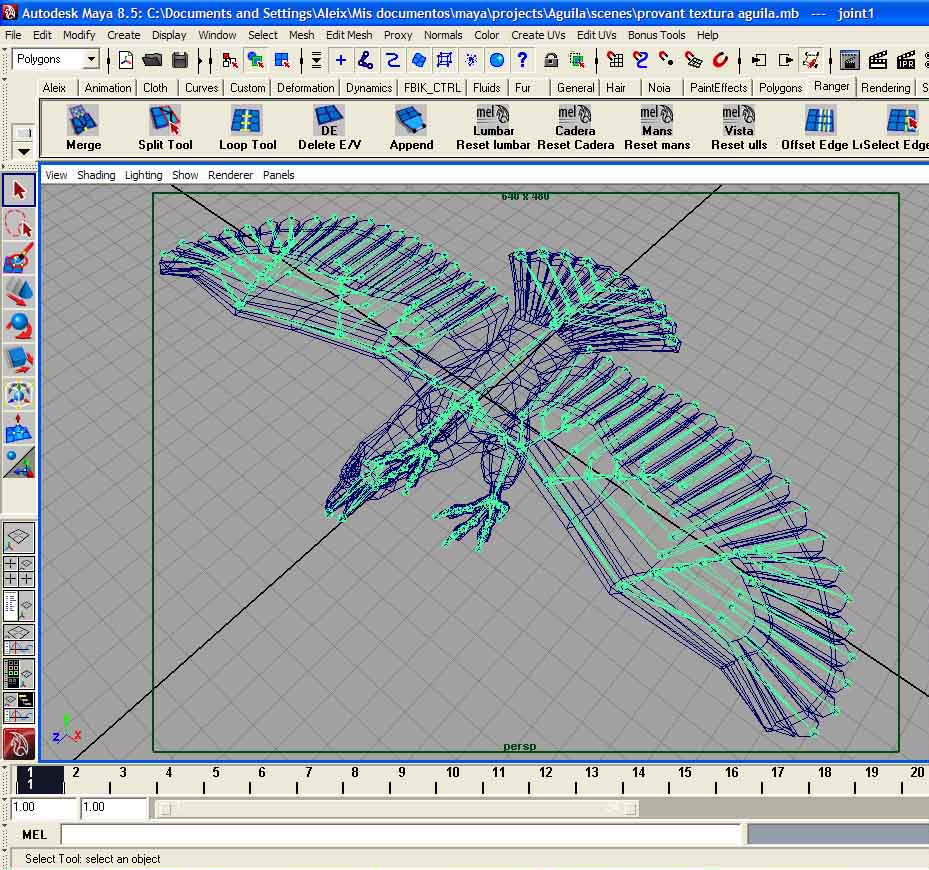This screenshot has width=929, height=870.
Task: Enable snap to curves
Action: click(640, 60)
